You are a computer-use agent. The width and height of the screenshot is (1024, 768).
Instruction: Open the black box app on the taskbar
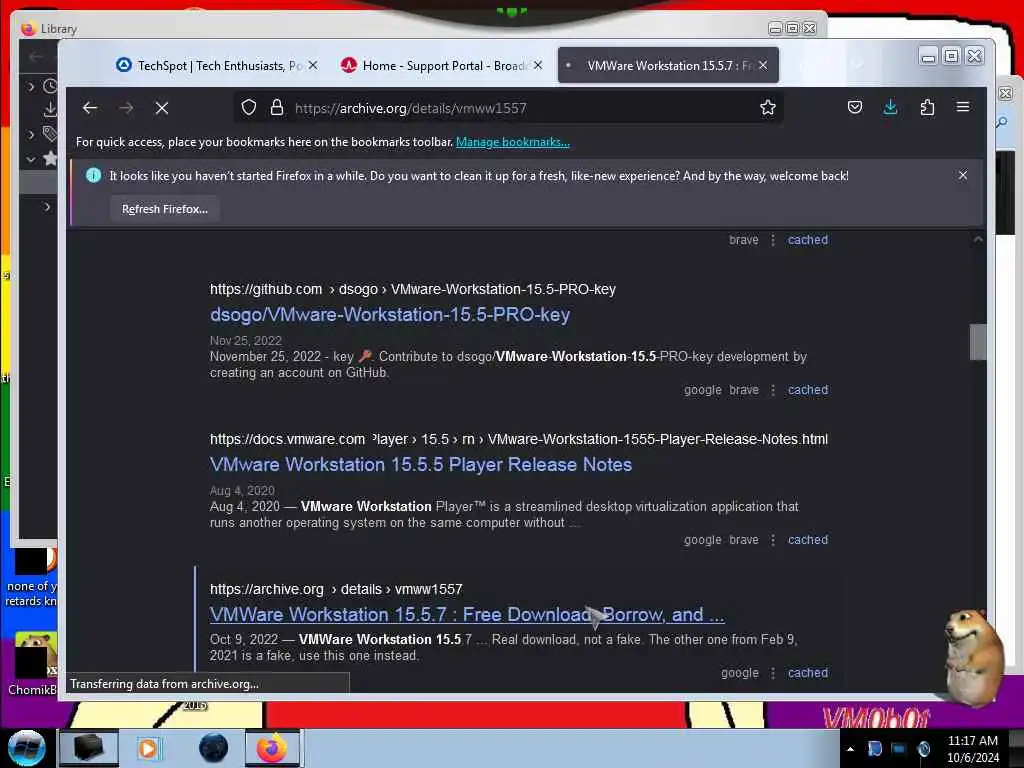pos(89,748)
